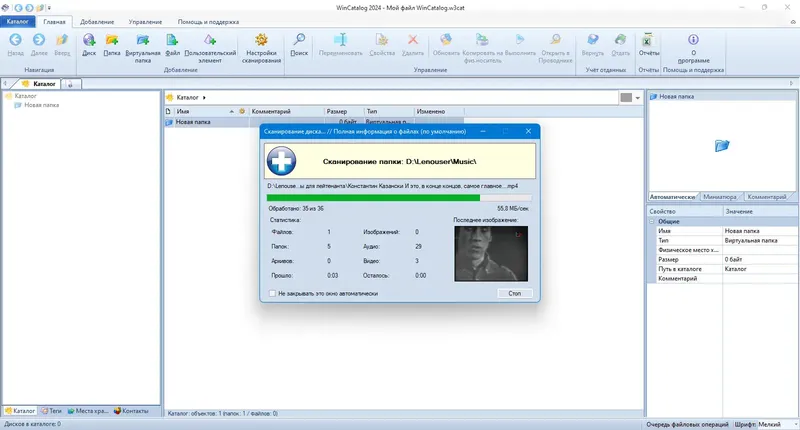Switch to the Комментарий preview tab
The height and width of the screenshot is (430, 800).
[x=766, y=197]
